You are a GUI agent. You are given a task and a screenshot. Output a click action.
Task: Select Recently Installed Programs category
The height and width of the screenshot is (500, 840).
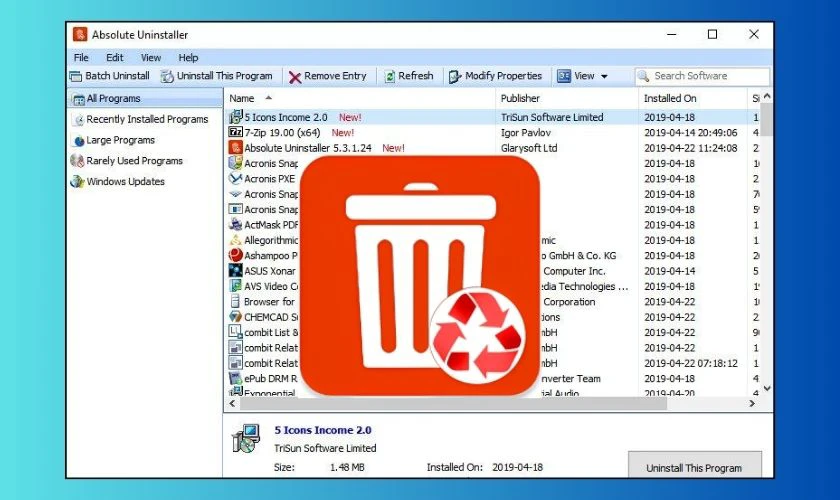[145, 120]
